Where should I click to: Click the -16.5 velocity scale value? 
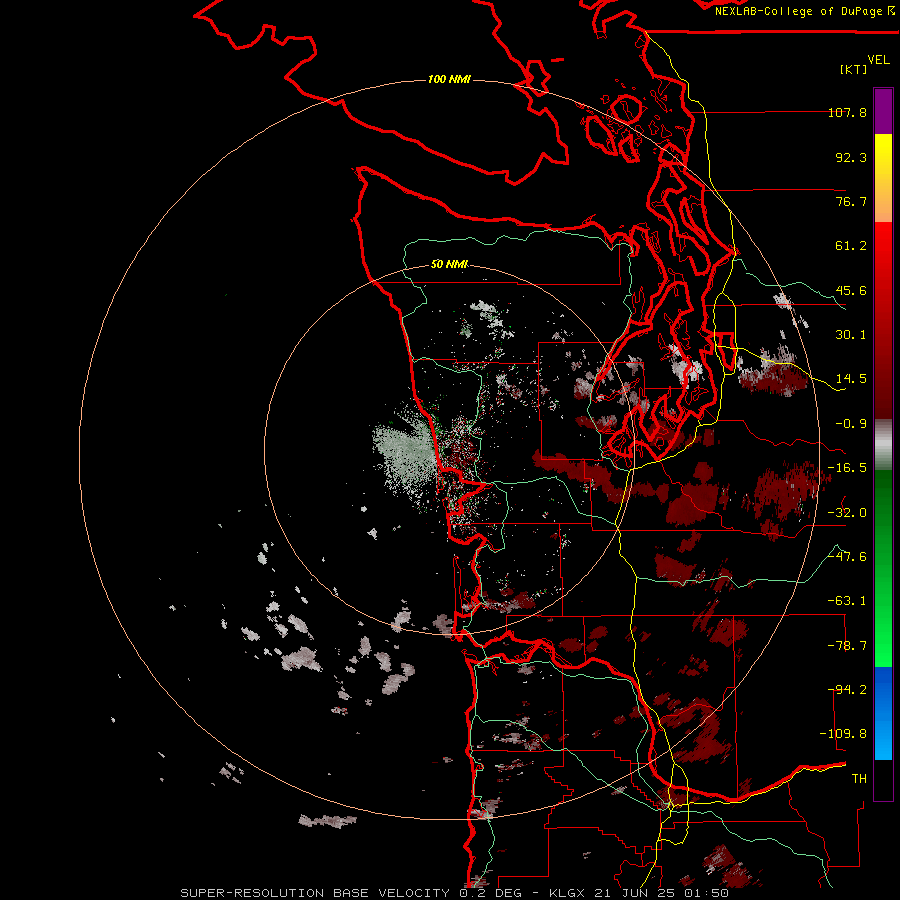point(847,468)
